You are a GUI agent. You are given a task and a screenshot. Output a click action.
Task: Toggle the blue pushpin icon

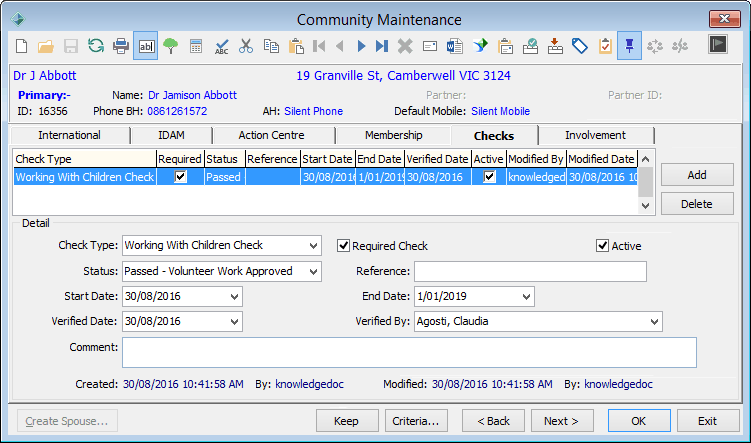[629, 46]
